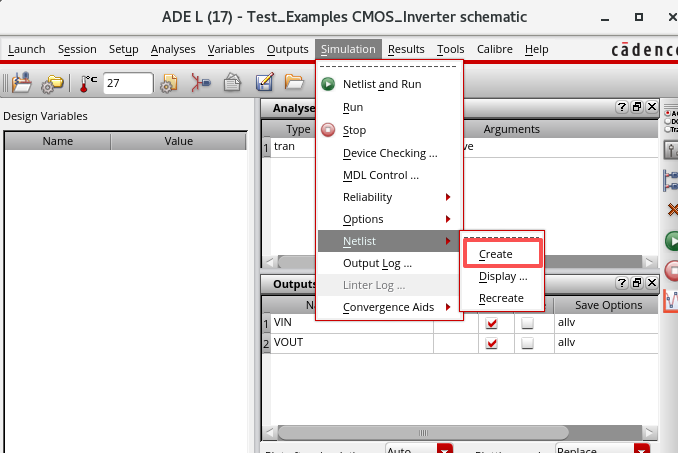Viewport: 678px width, 453px height.
Task: Open the Results menu
Action: click(x=406, y=49)
